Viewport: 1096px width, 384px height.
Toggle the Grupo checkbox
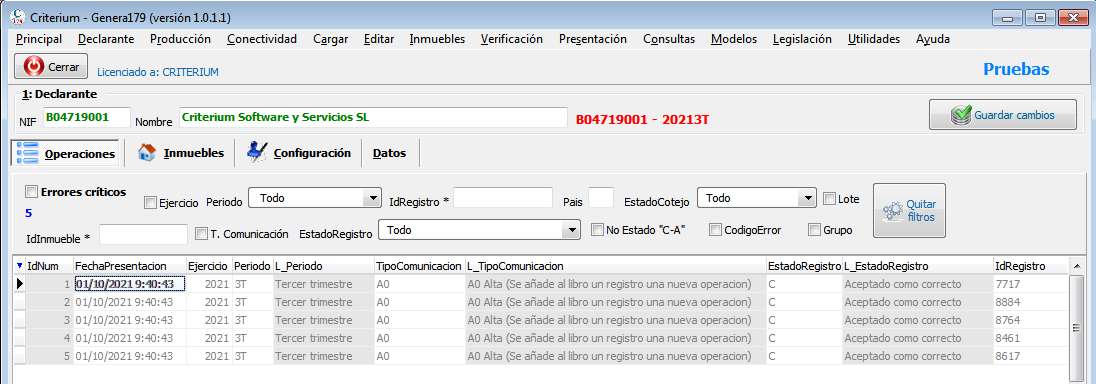click(x=814, y=229)
